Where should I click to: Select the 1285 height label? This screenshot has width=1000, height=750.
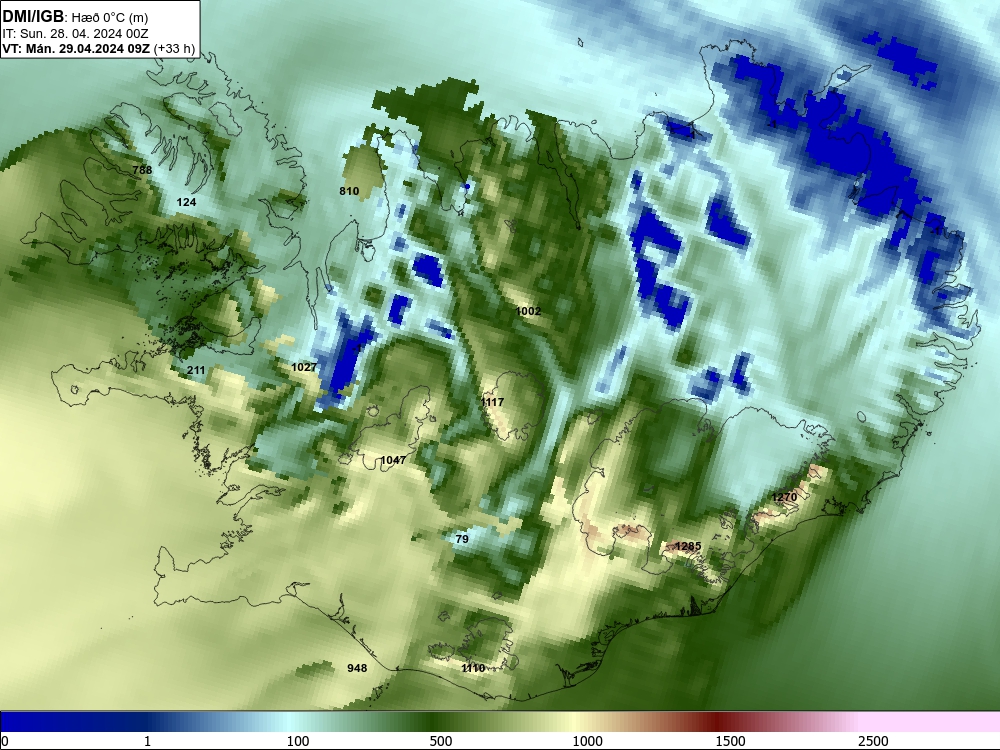tap(688, 547)
